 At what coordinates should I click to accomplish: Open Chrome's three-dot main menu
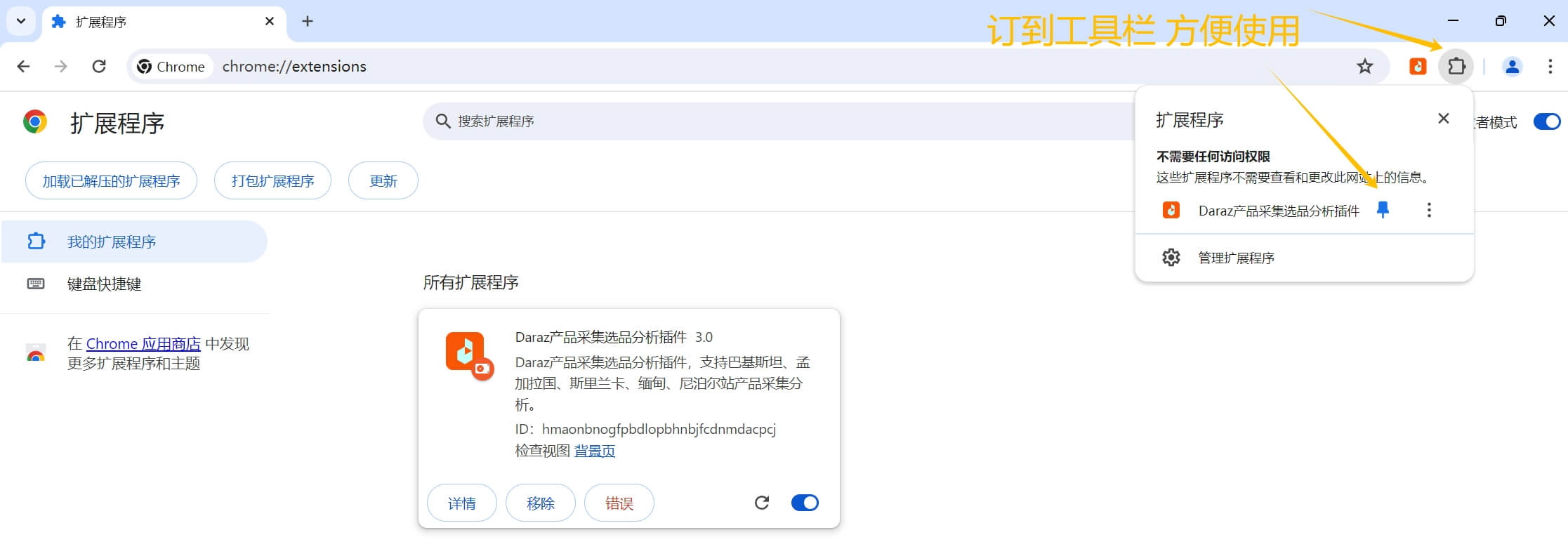pos(1550,66)
